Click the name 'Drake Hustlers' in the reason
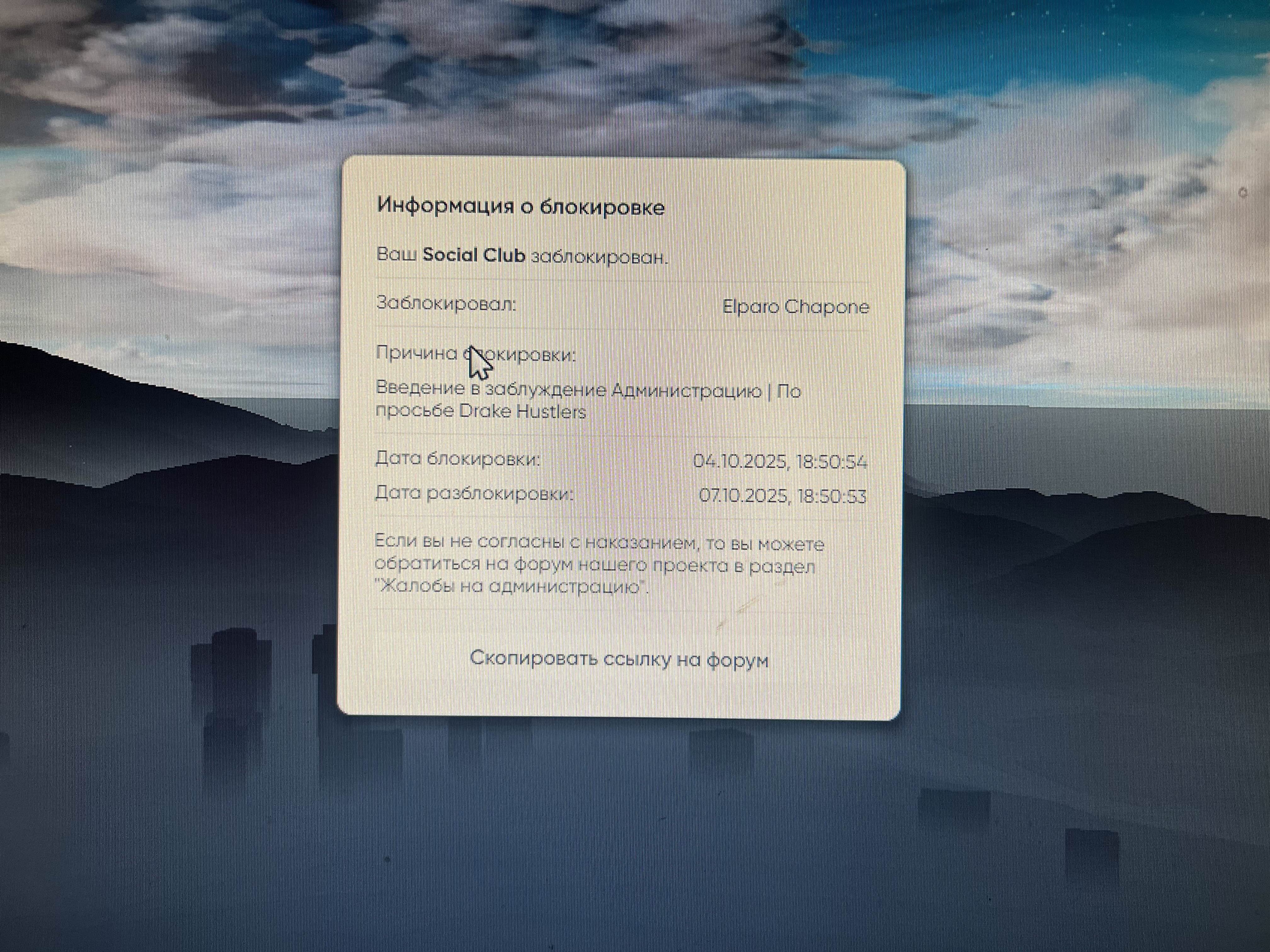 point(522,411)
